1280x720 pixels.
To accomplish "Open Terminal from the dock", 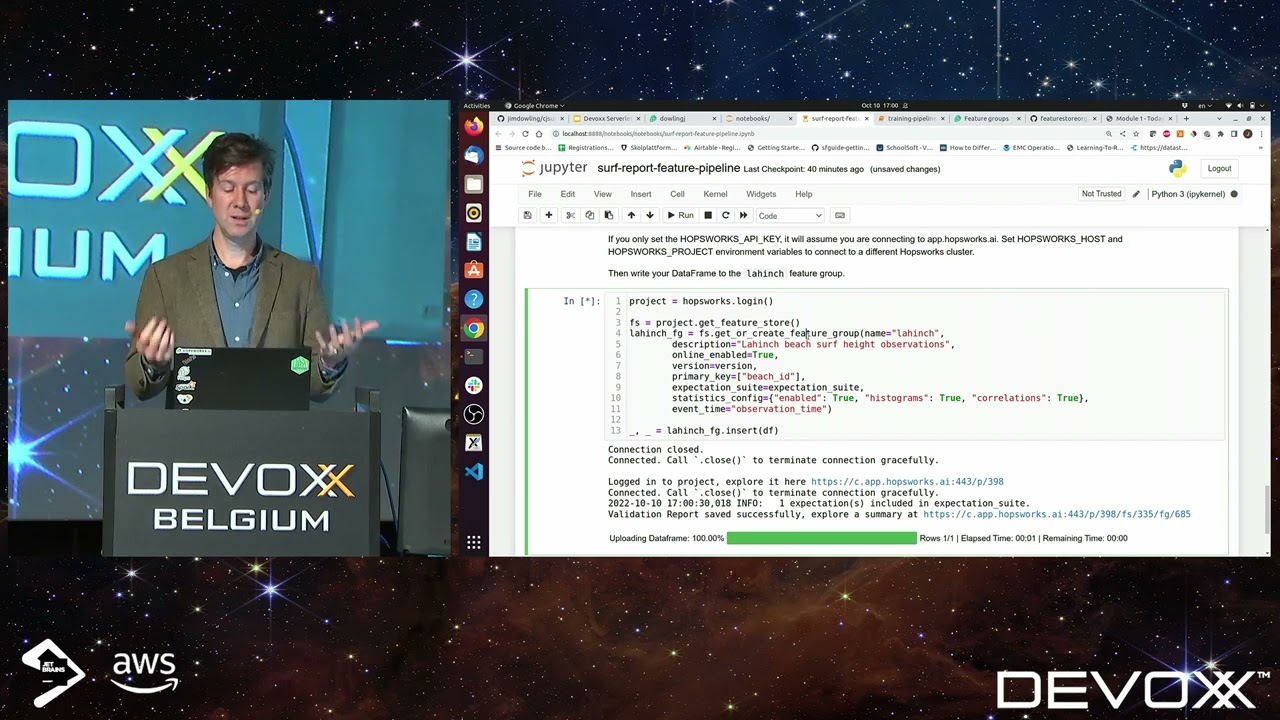I will (x=474, y=357).
